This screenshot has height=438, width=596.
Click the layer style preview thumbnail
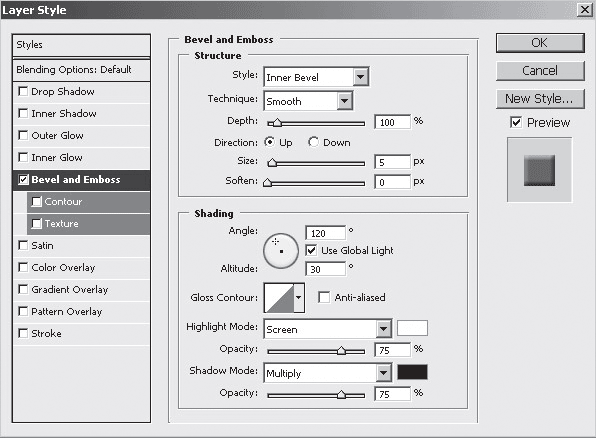click(x=539, y=170)
